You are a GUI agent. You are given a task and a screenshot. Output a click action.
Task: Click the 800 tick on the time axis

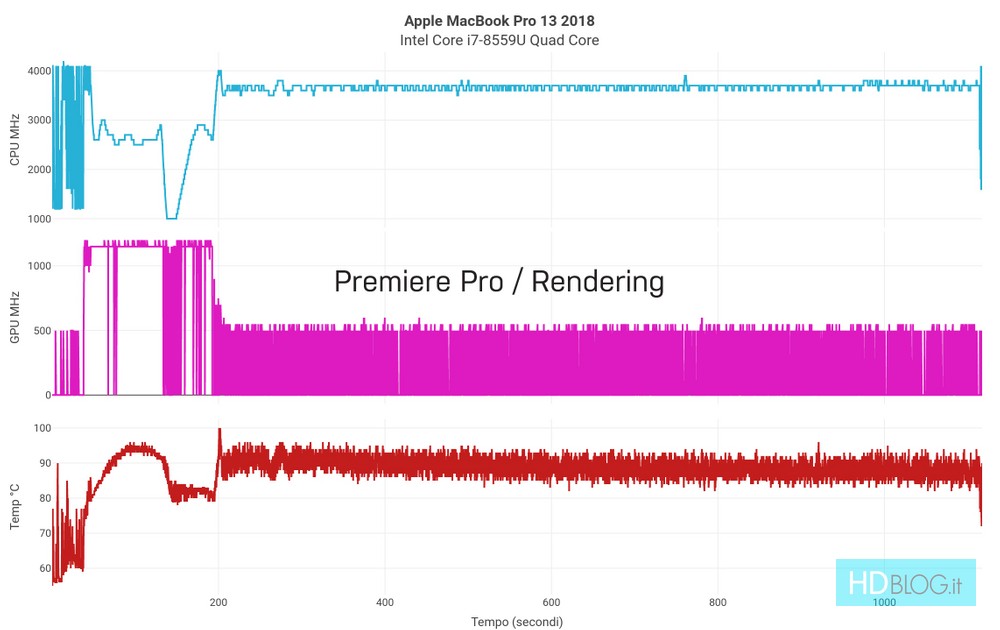pyautogui.click(x=716, y=603)
